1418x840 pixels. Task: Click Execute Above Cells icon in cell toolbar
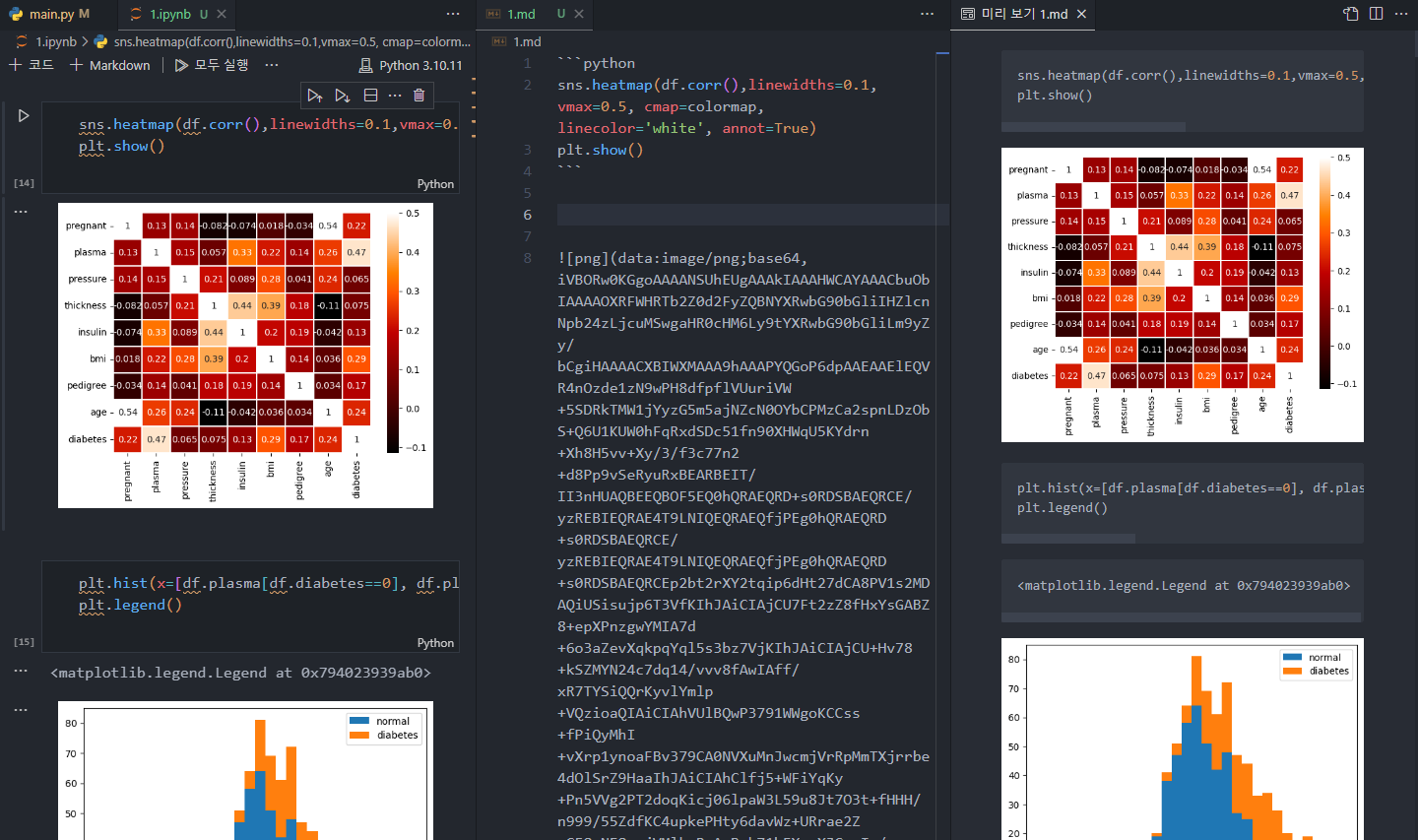point(314,96)
